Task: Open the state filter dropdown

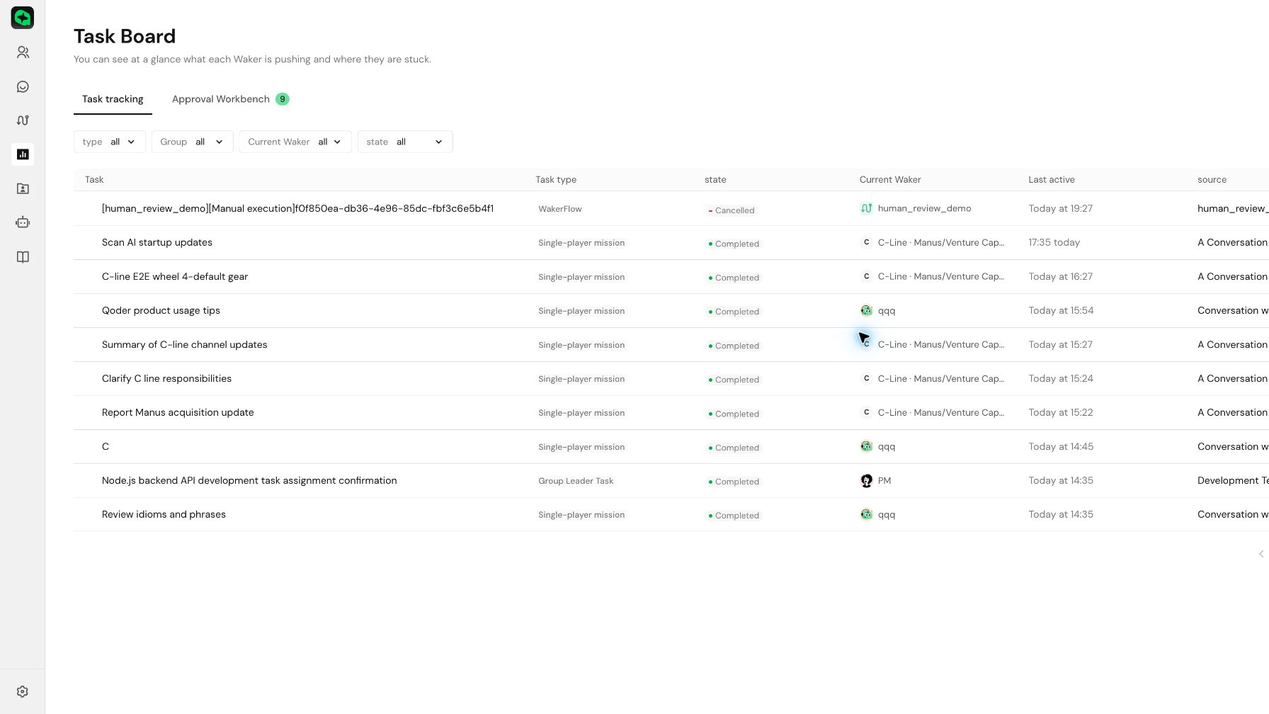Action: tap(405, 142)
